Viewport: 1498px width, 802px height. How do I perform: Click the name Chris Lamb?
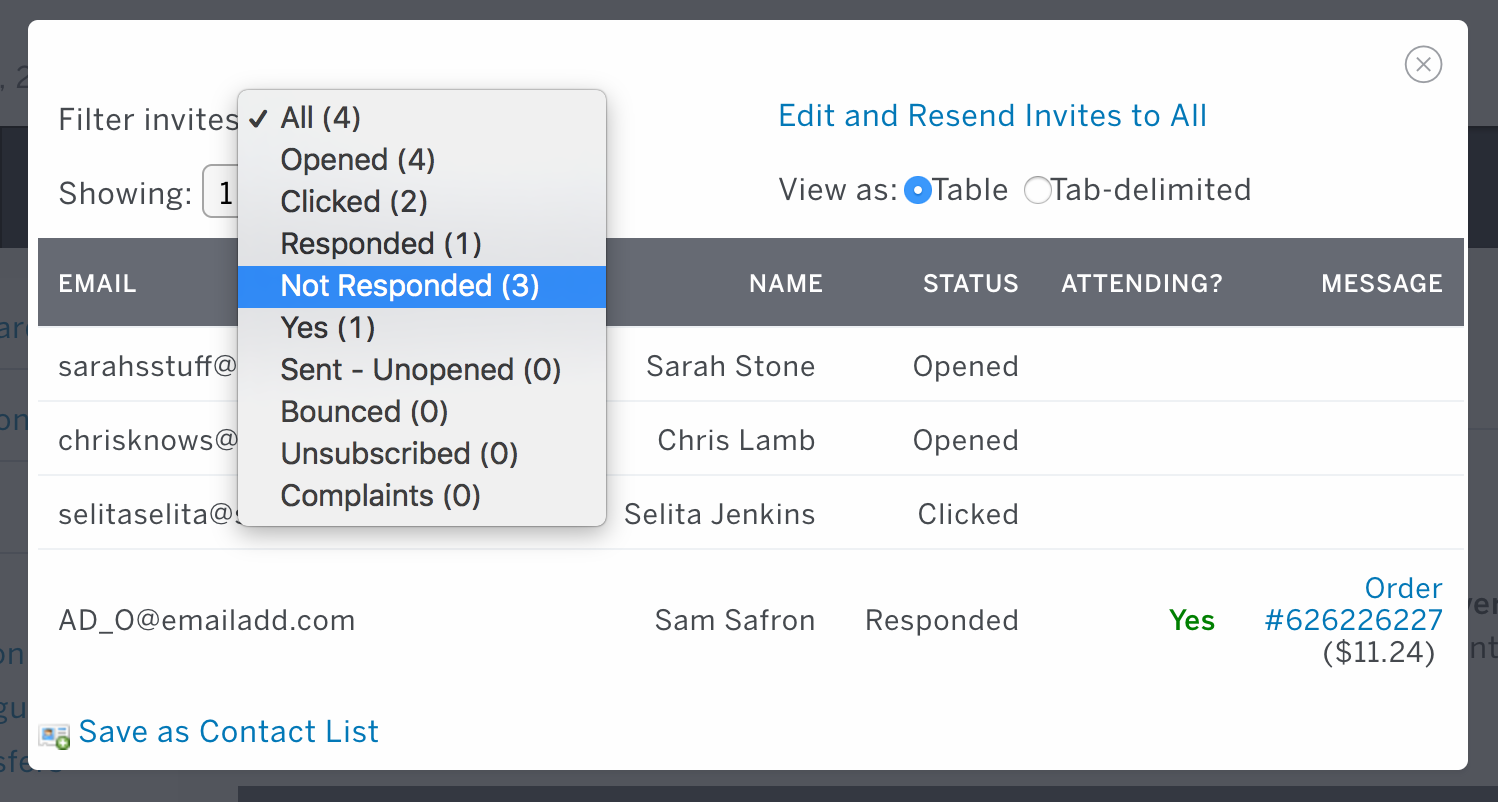736,441
